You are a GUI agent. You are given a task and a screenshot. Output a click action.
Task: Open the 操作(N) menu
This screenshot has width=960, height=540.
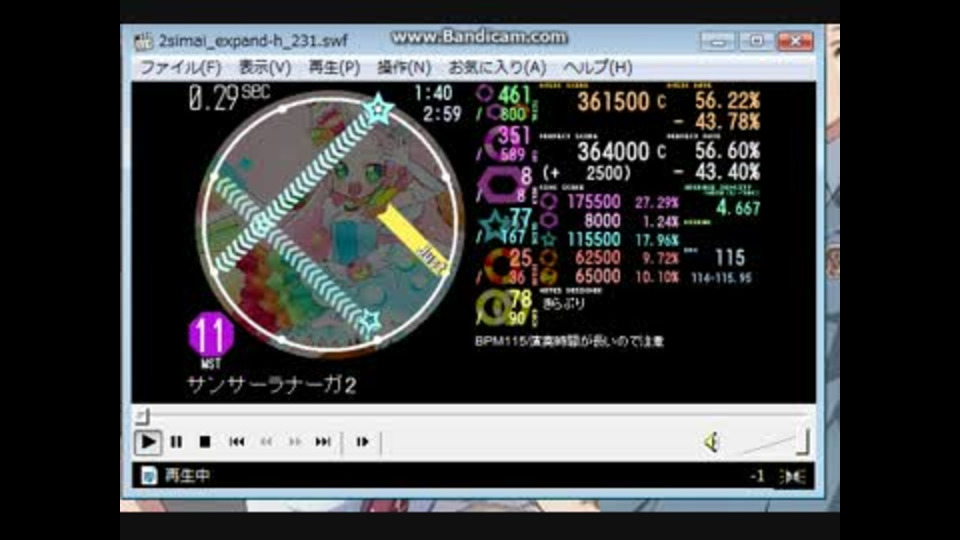tap(404, 67)
